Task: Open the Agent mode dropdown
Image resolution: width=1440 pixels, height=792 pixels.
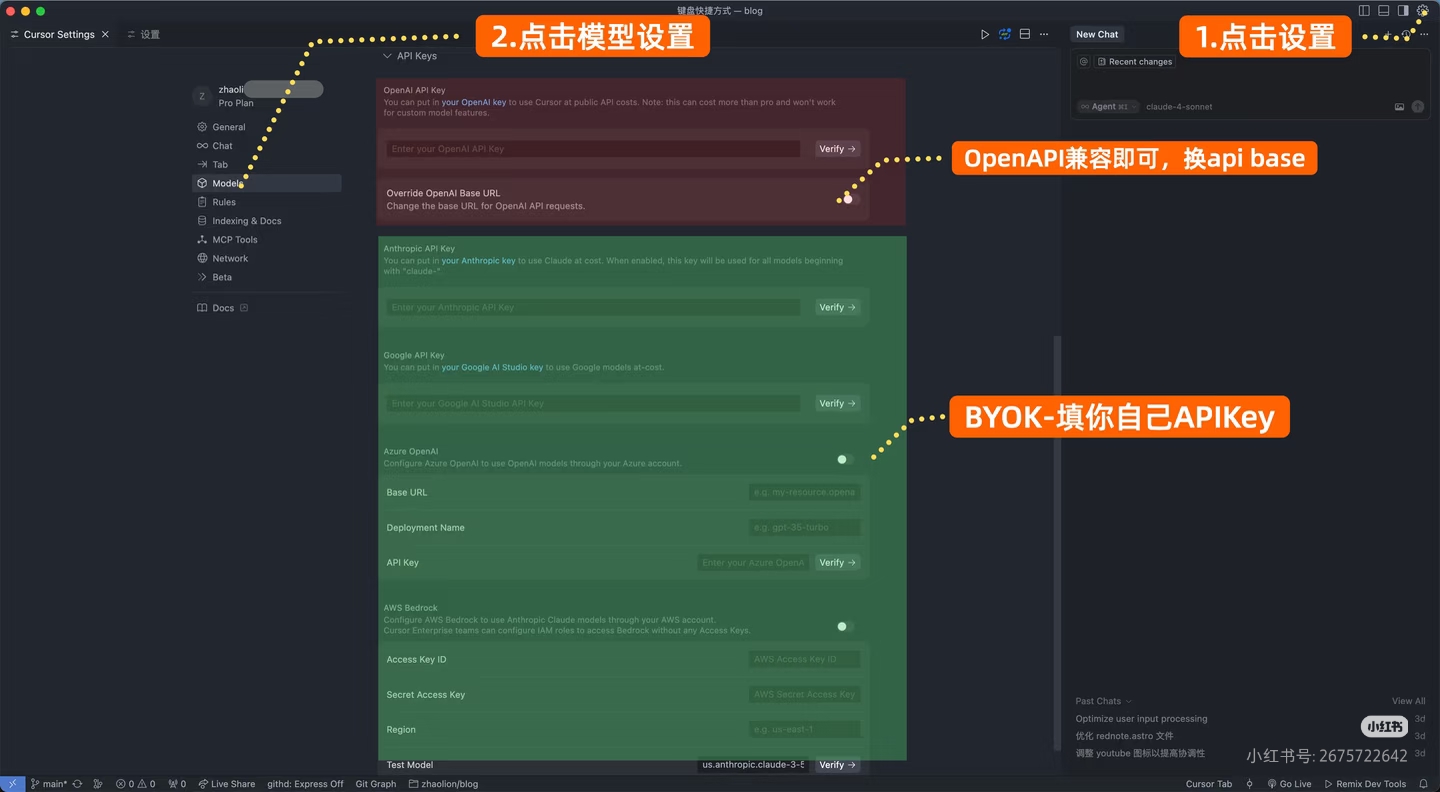Action: pyautogui.click(x=1106, y=106)
